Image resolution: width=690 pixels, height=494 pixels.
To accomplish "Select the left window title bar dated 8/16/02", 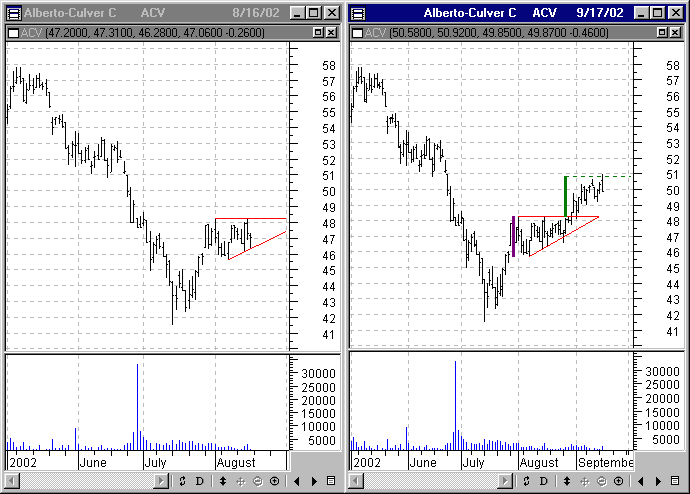I will pyautogui.click(x=172, y=13).
